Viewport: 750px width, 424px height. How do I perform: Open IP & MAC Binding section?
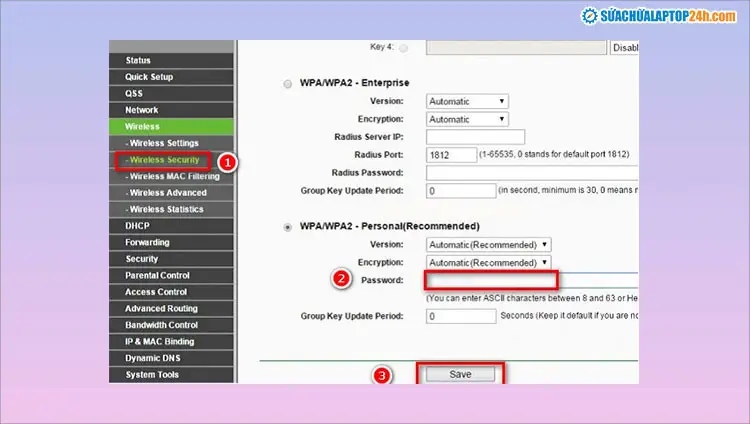tap(171, 341)
